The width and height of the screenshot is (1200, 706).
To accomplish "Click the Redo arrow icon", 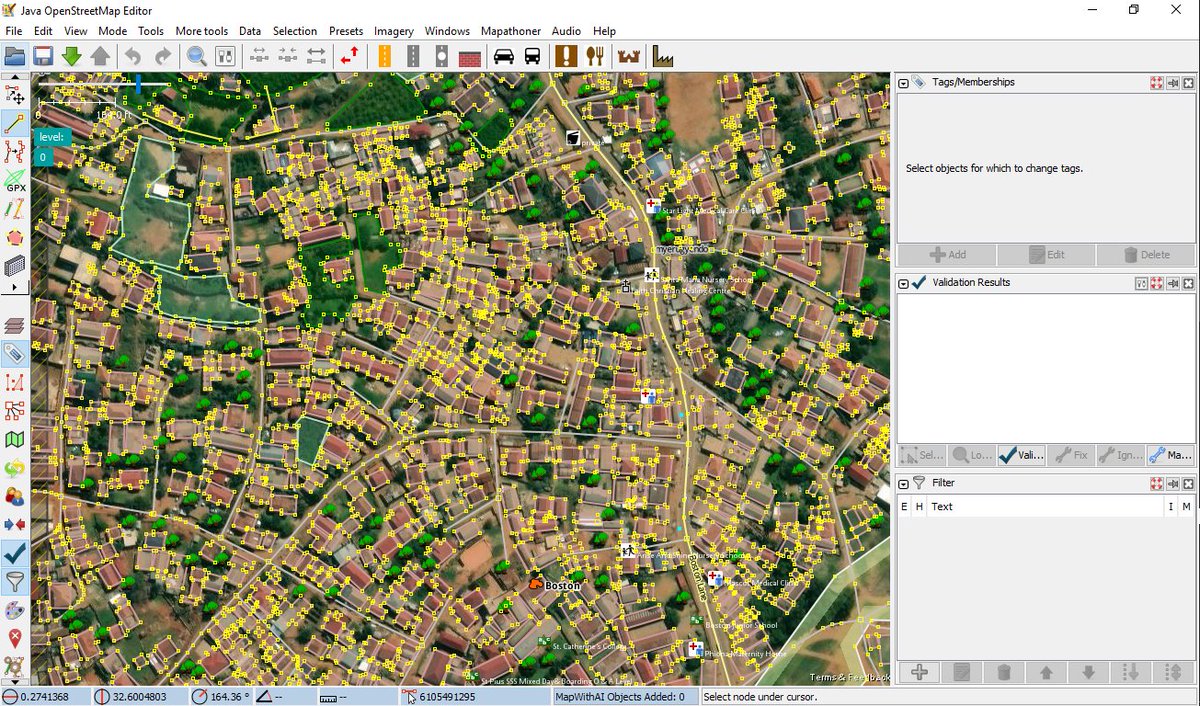I will [161, 56].
